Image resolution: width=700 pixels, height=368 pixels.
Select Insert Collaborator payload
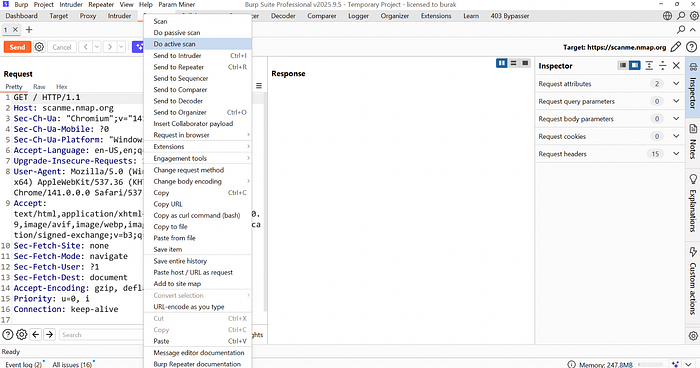tap(198, 124)
